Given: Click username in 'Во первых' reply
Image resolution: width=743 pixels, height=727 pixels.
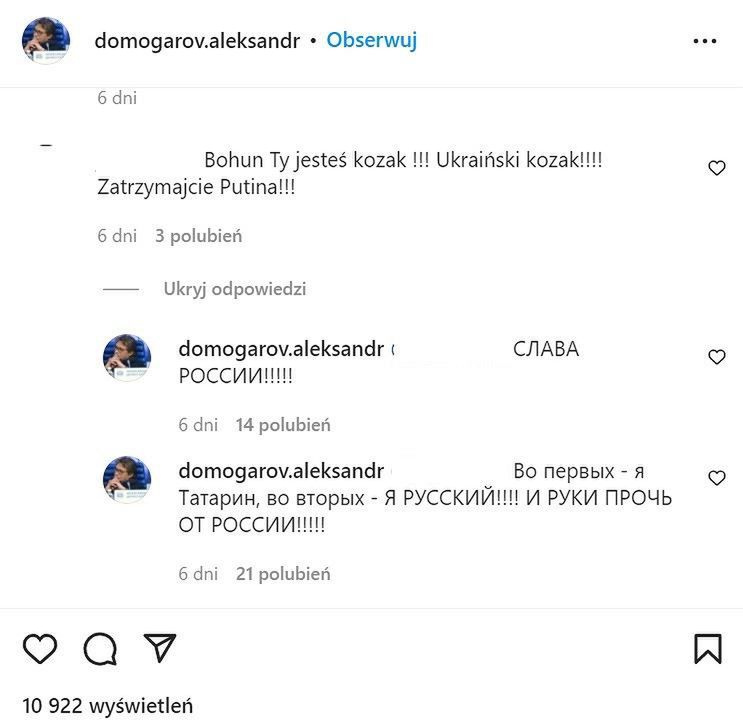Looking at the screenshot, I should pyautogui.click(x=281, y=471).
